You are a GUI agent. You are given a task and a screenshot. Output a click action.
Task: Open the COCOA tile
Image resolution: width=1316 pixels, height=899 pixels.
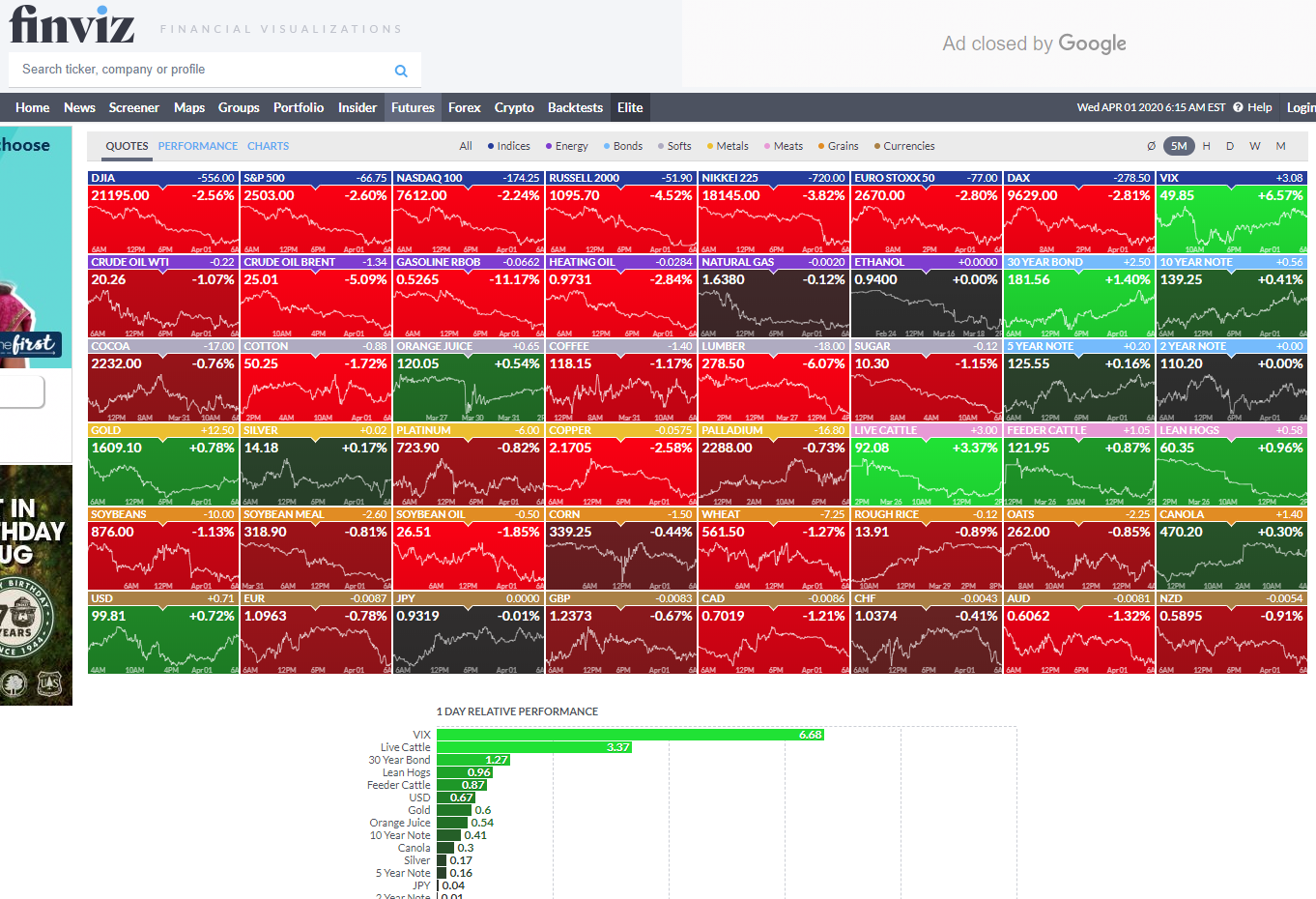click(x=163, y=381)
